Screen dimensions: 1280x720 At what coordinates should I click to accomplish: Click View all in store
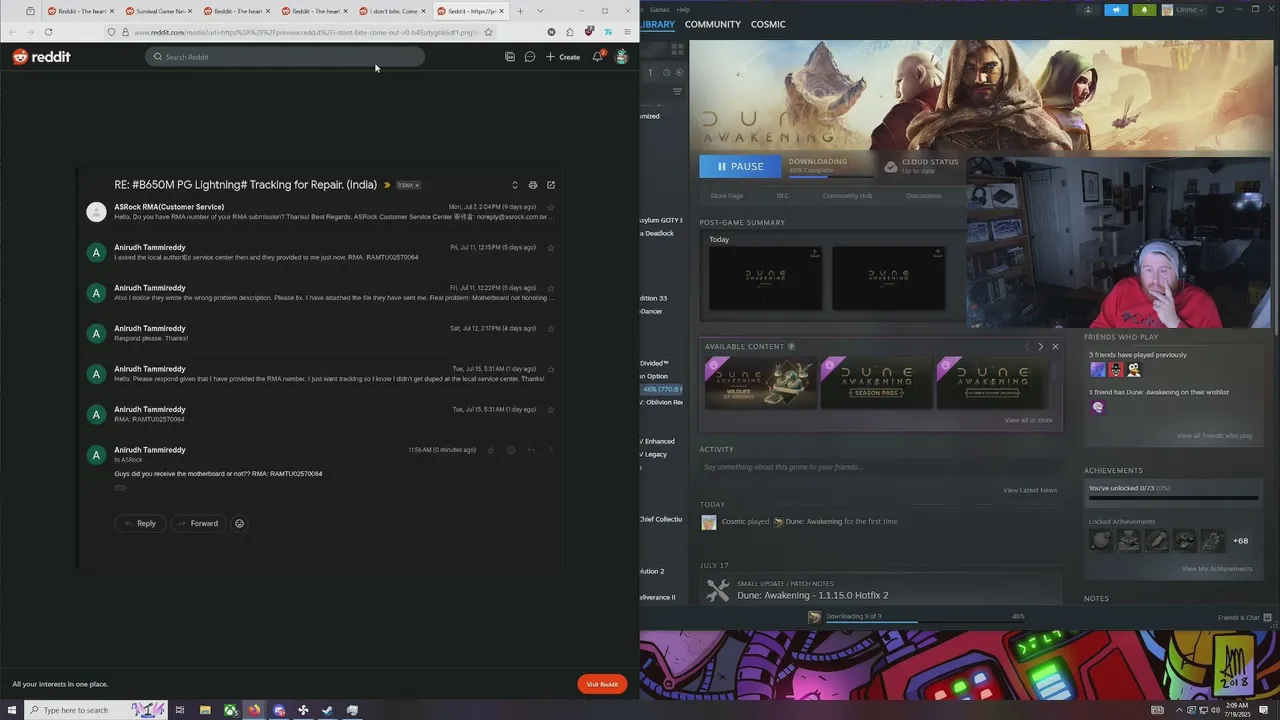1028,420
